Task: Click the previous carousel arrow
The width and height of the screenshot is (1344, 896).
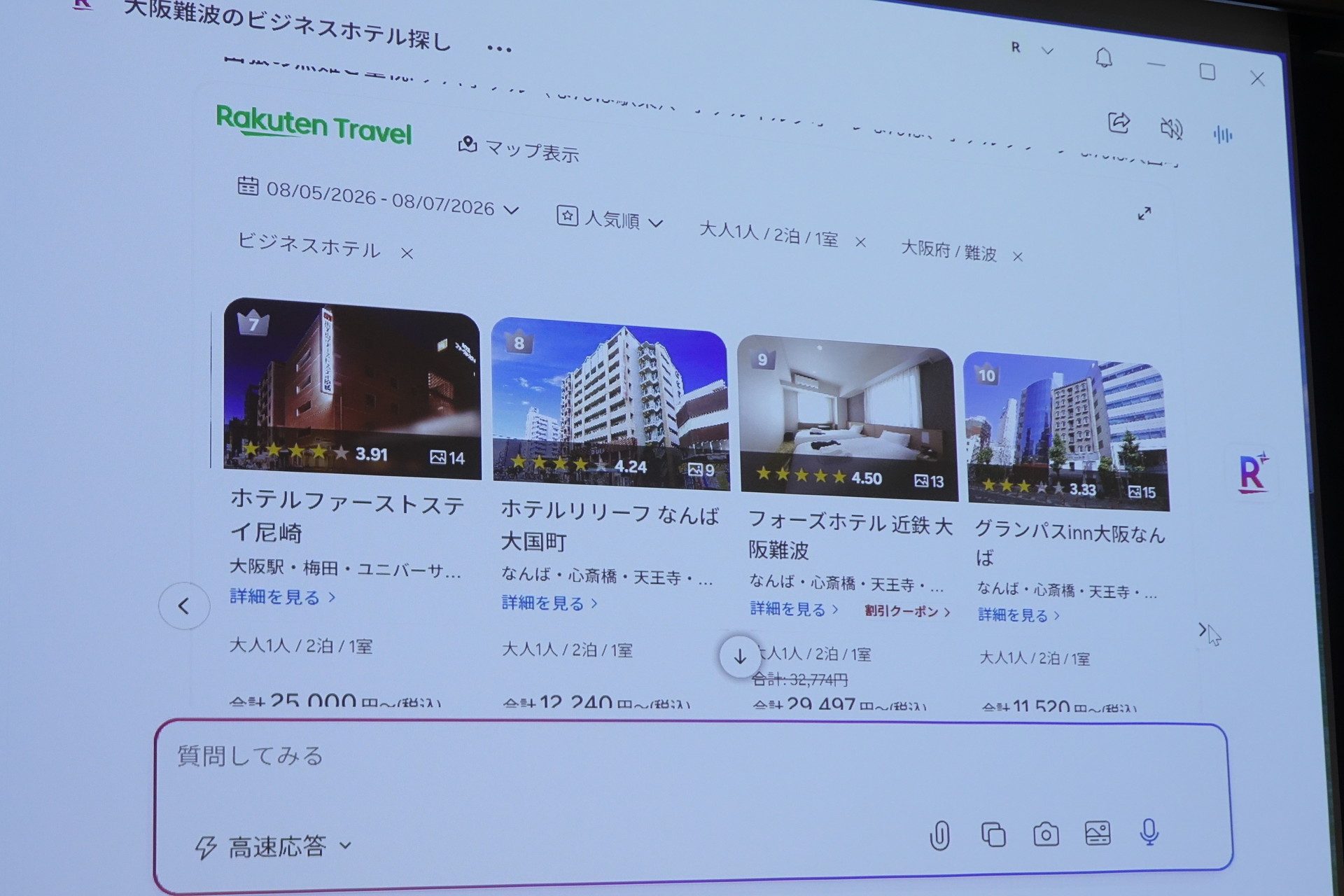Action: pyautogui.click(x=184, y=605)
